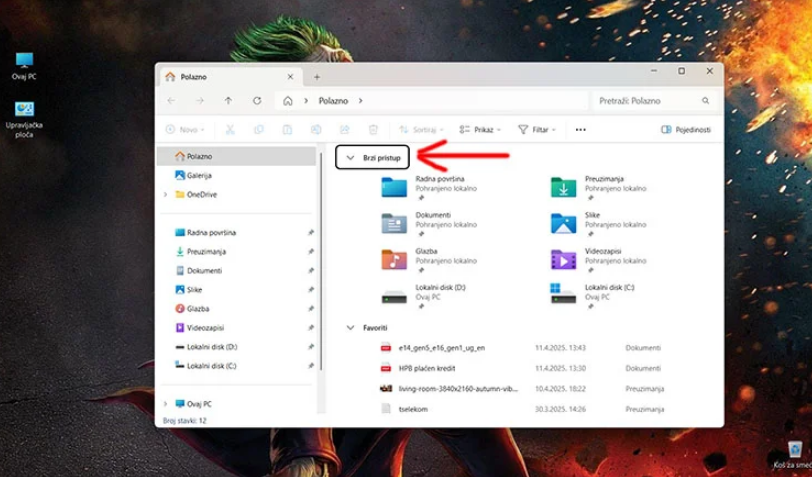The height and width of the screenshot is (477, 812).
Task: Click the navigation pane vertical scrollbar
Action: pyautogui.click(x=321, y=262)
